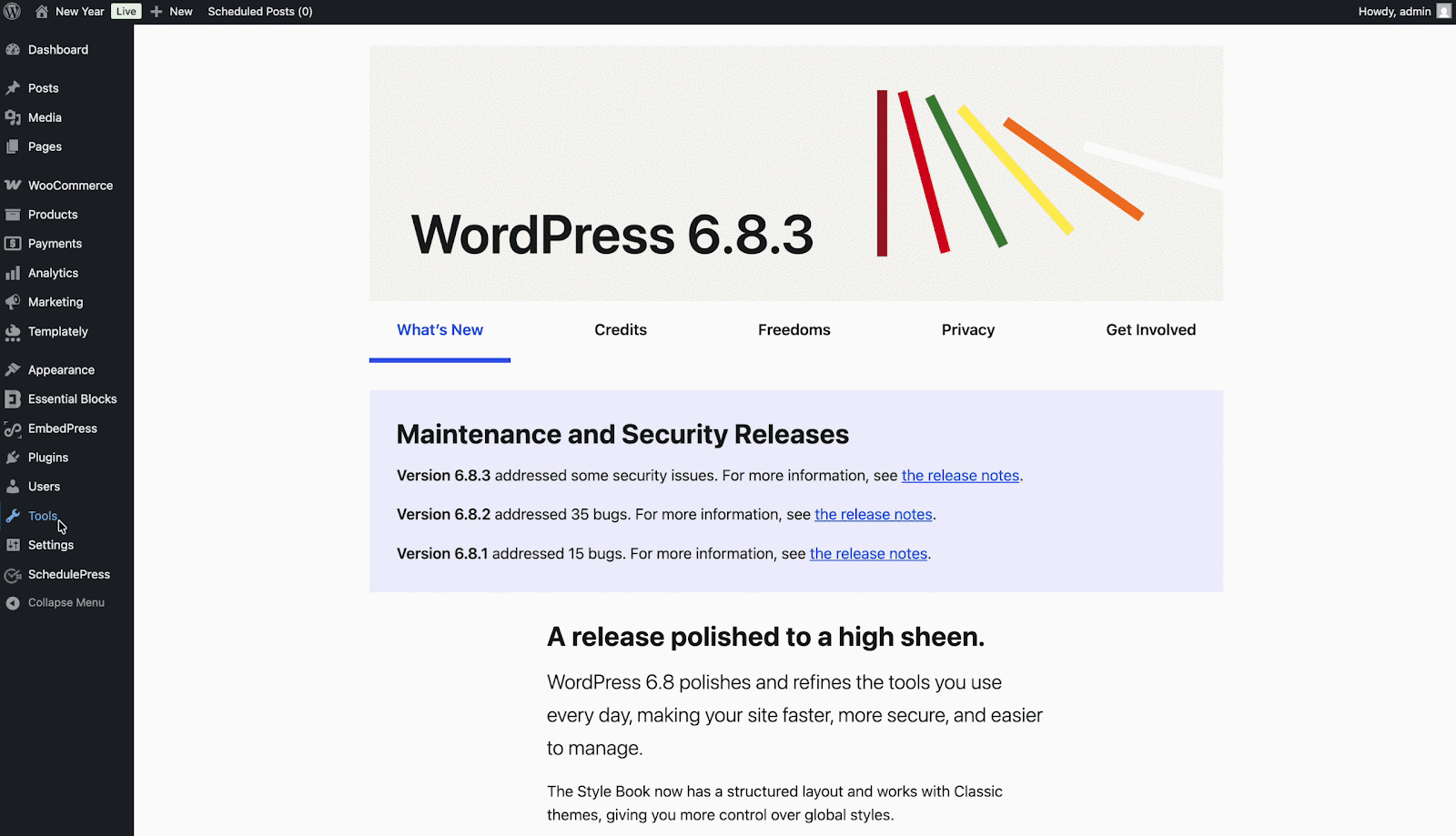
Task: Open Analytics via its chart icon
Action: [x=14, y=272]
